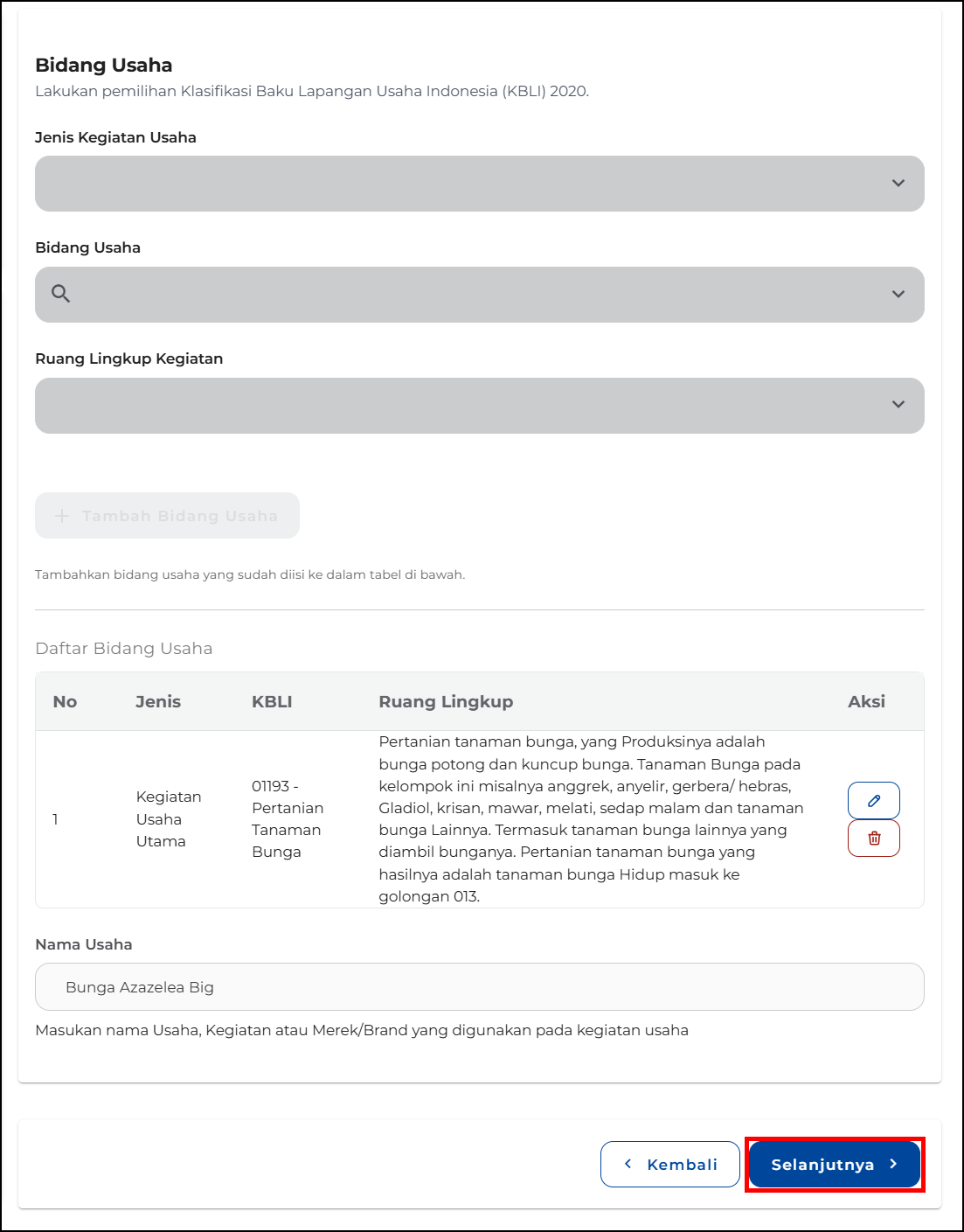Screen dimensions: 964x1232
Task: Click the KBLI column header
Action: [272, 701]
